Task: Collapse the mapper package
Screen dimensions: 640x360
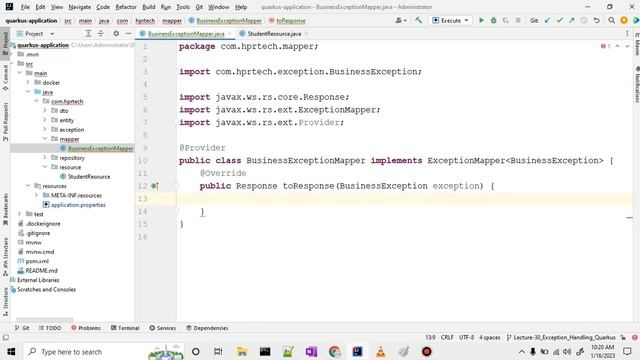Action: 45,139
